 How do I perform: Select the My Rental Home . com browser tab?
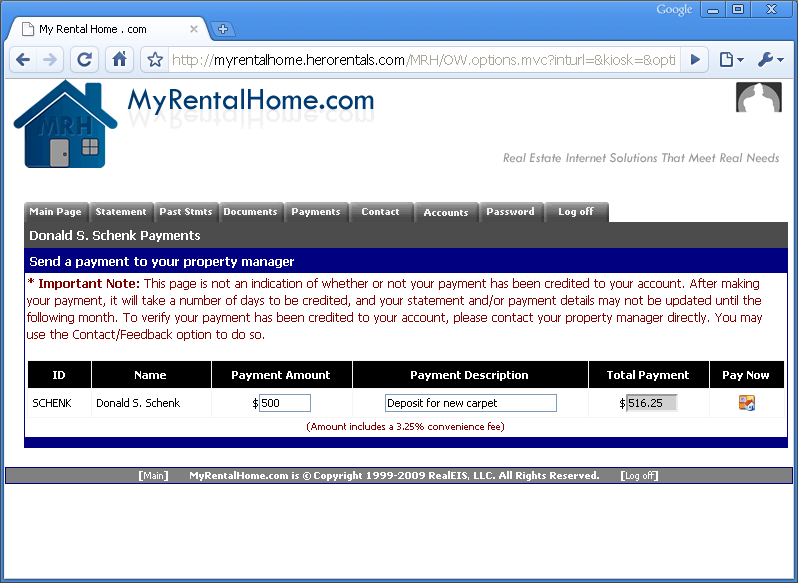click(109, 29)
